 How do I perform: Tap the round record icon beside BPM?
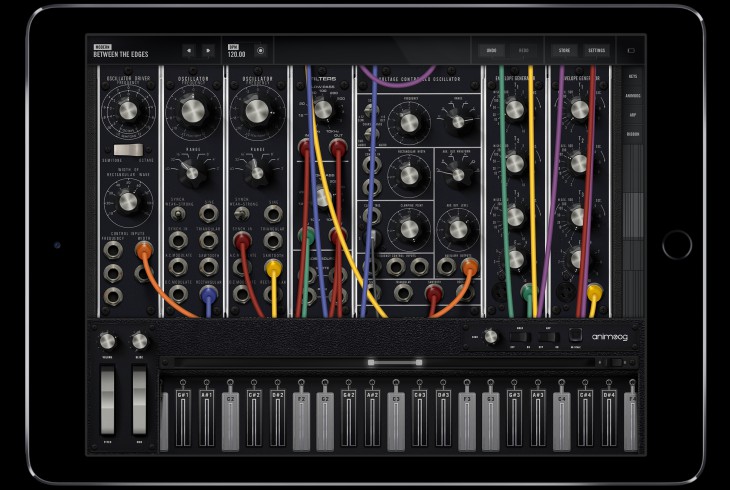coord(261,50)
